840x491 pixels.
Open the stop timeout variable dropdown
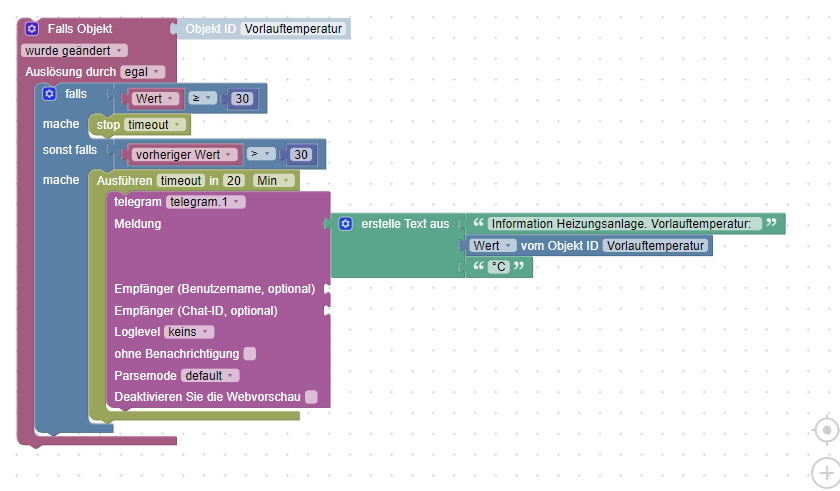(x=155, y=125)
